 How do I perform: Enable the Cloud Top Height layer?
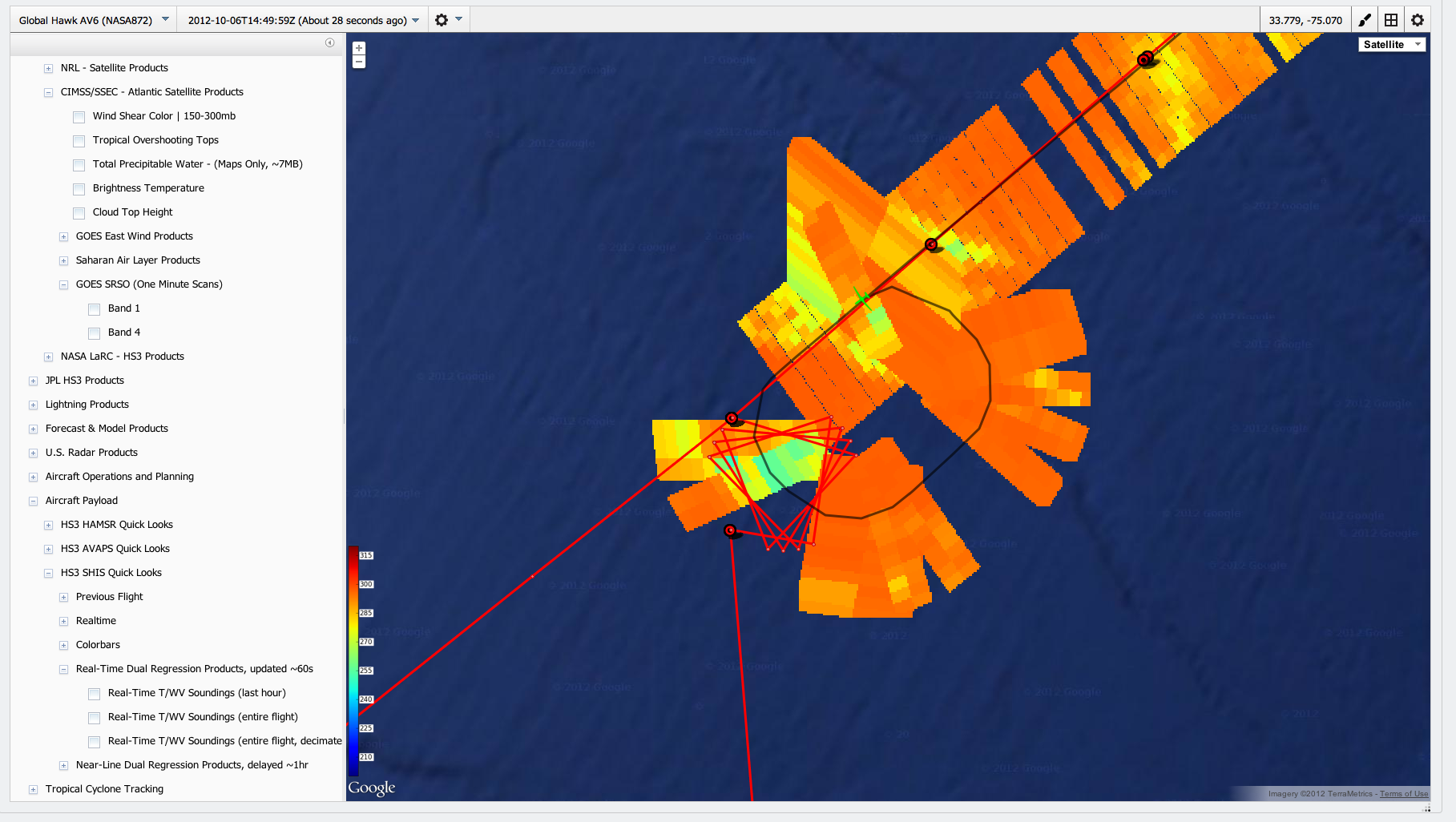[79, 213]
